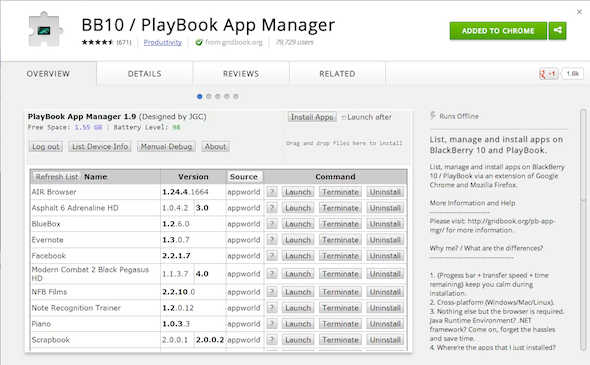Click the ? button for Scrapbook

pyautogui.click(x=272, y=340)
